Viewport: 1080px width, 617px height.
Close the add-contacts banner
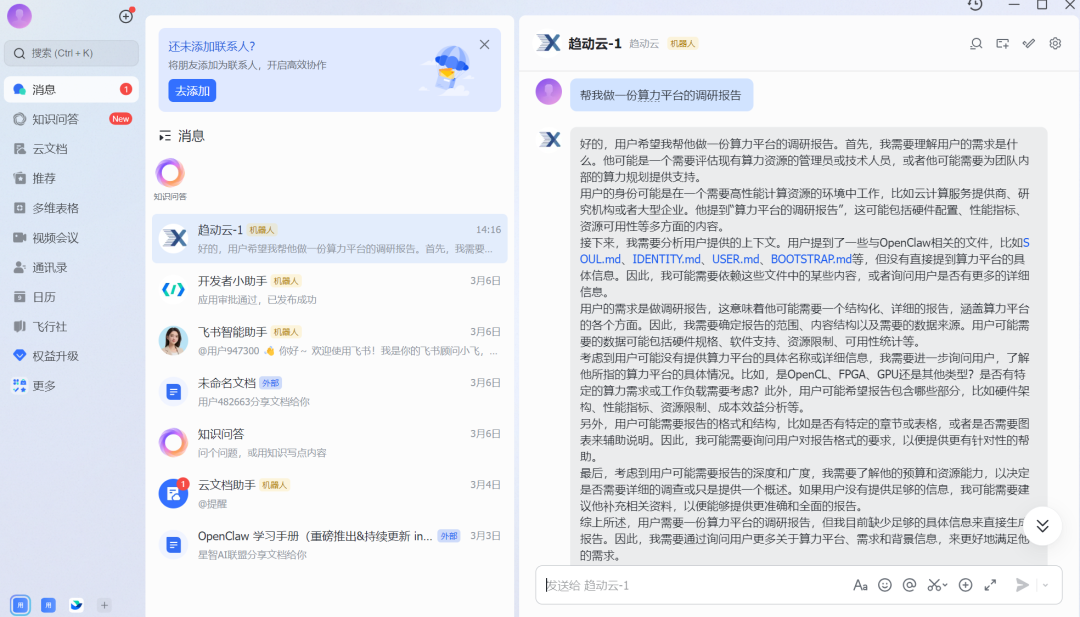pos(485,45)
